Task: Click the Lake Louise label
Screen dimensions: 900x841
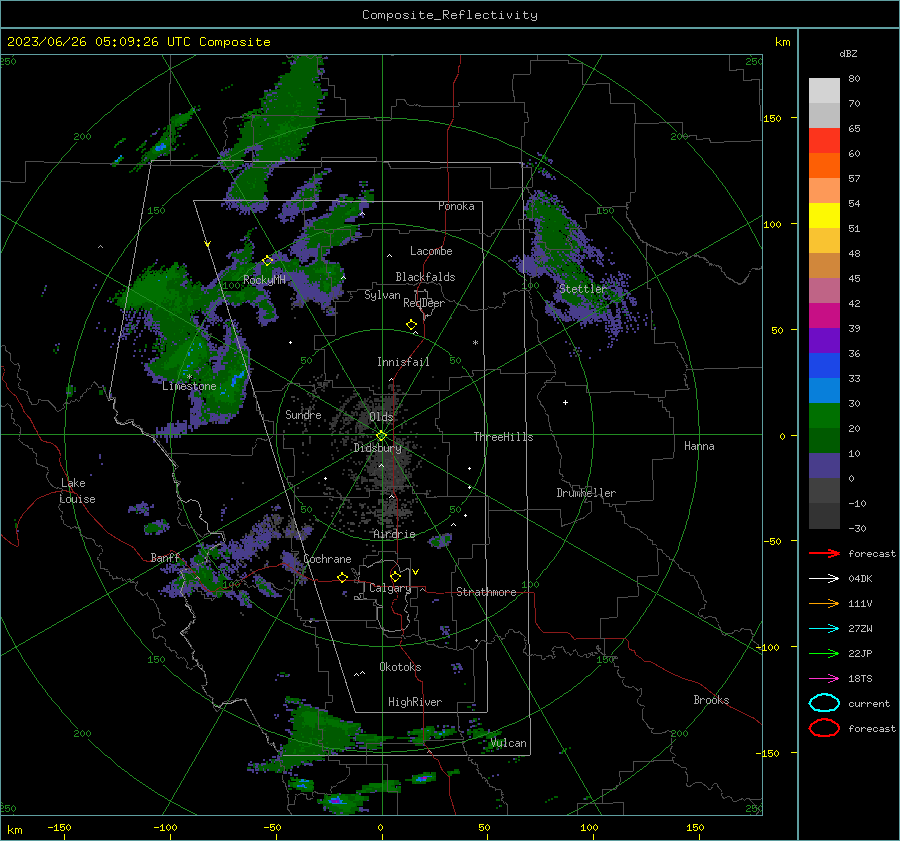Action: [77, 491]
